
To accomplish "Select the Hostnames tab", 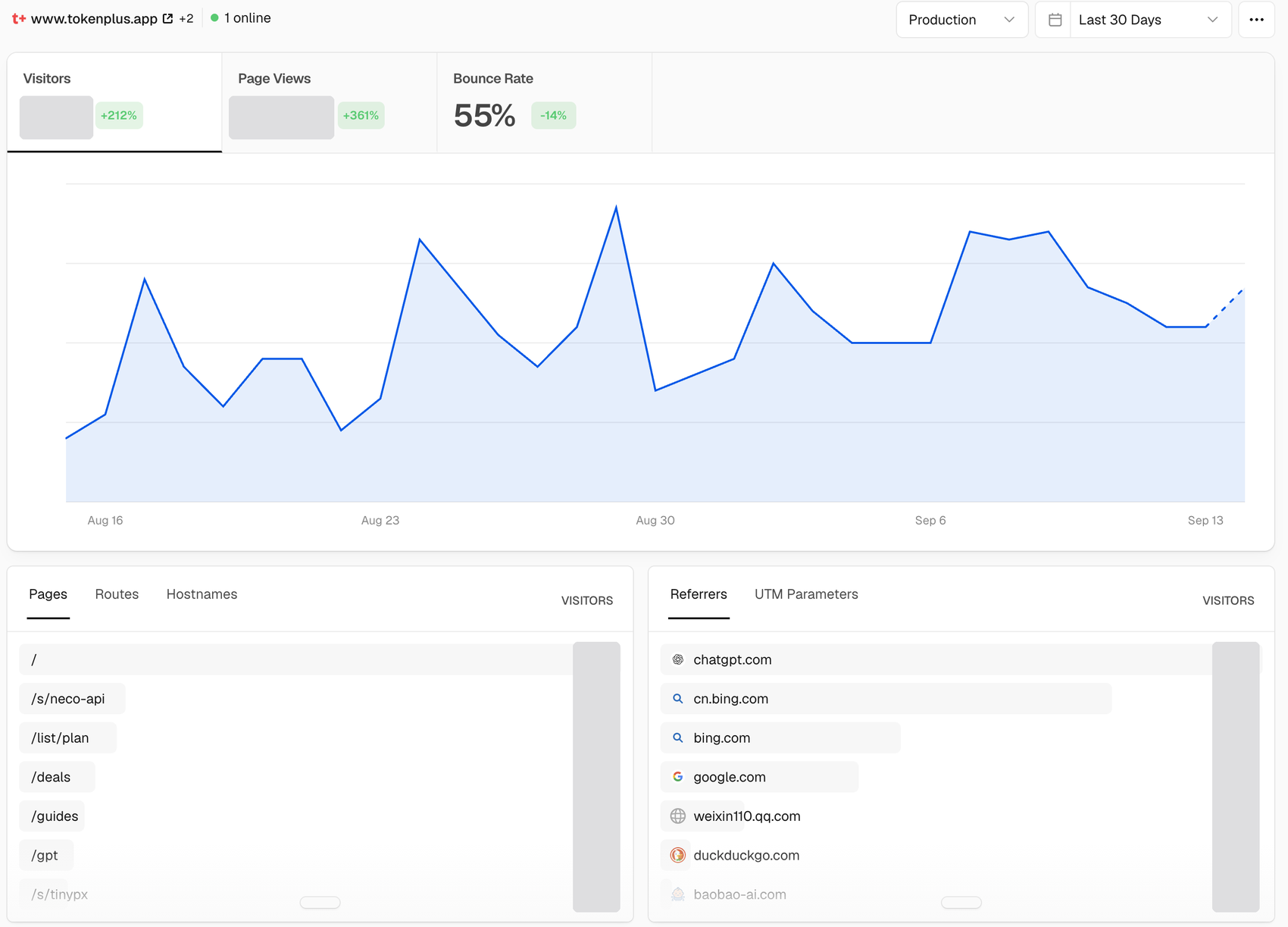I will click(x=202, y=594).
